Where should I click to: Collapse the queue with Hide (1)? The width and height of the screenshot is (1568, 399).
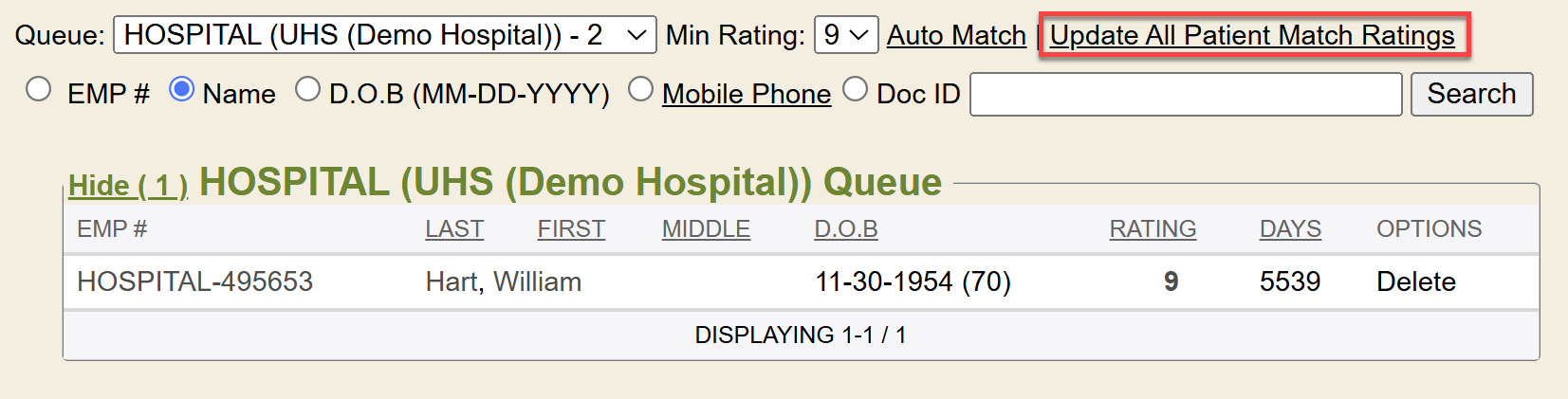(x=128, y=185)
